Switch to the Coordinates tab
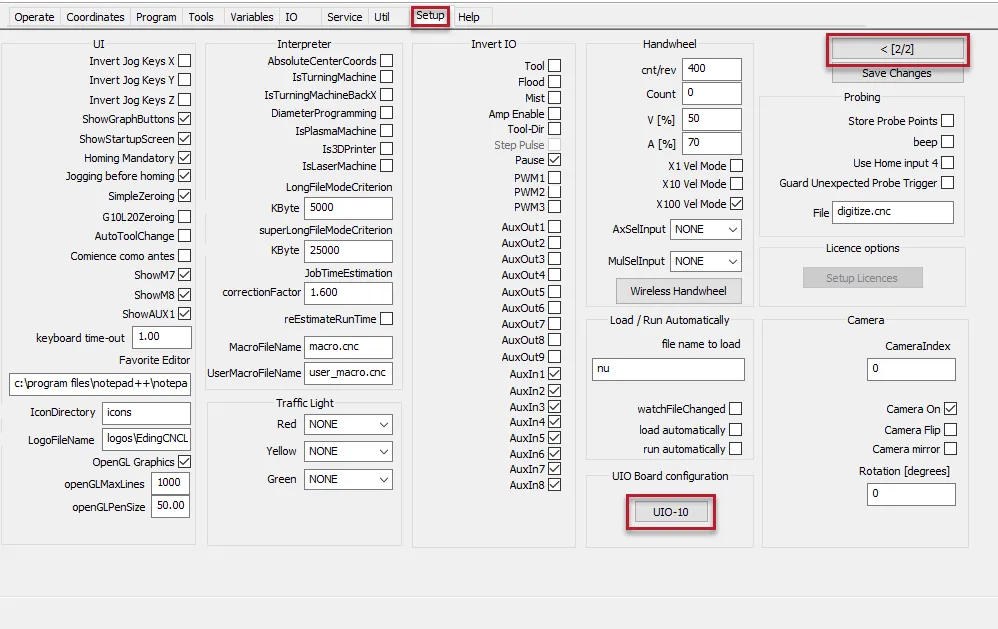Image resolution: width=998 pixels, height=629 pixels. (95, 17)
